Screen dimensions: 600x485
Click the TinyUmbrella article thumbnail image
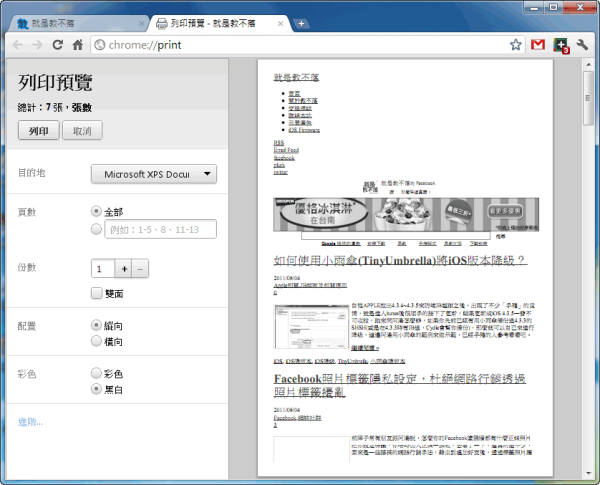pyautogui.click(x=311, y=327)
